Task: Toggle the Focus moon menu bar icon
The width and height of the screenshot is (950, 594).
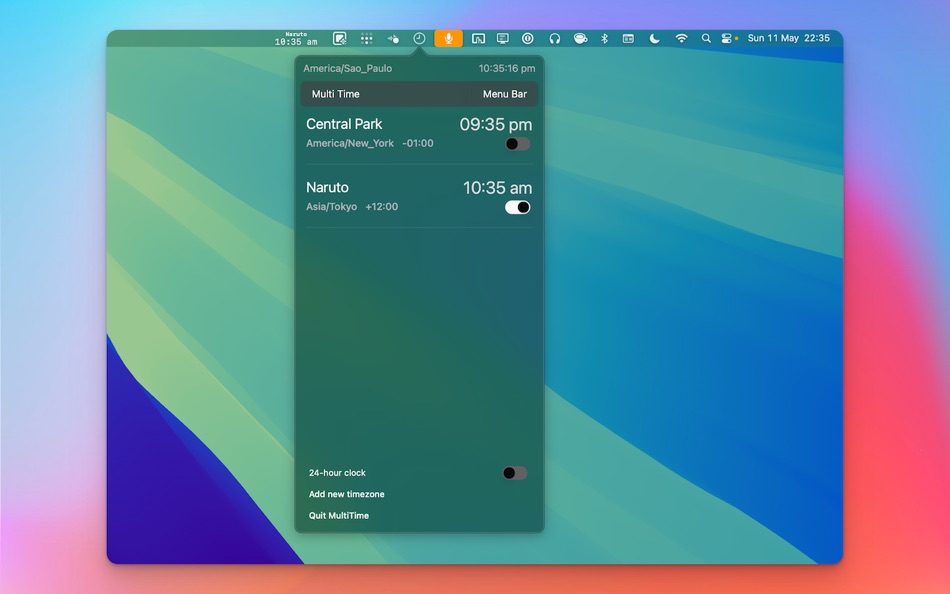Action: [654, 38]
